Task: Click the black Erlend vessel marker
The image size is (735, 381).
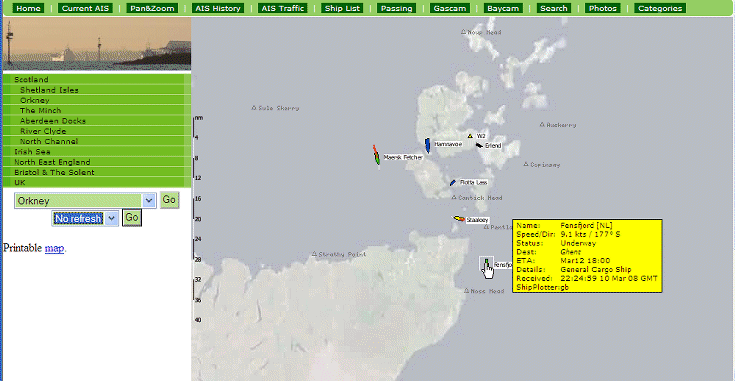Action: 479,146
